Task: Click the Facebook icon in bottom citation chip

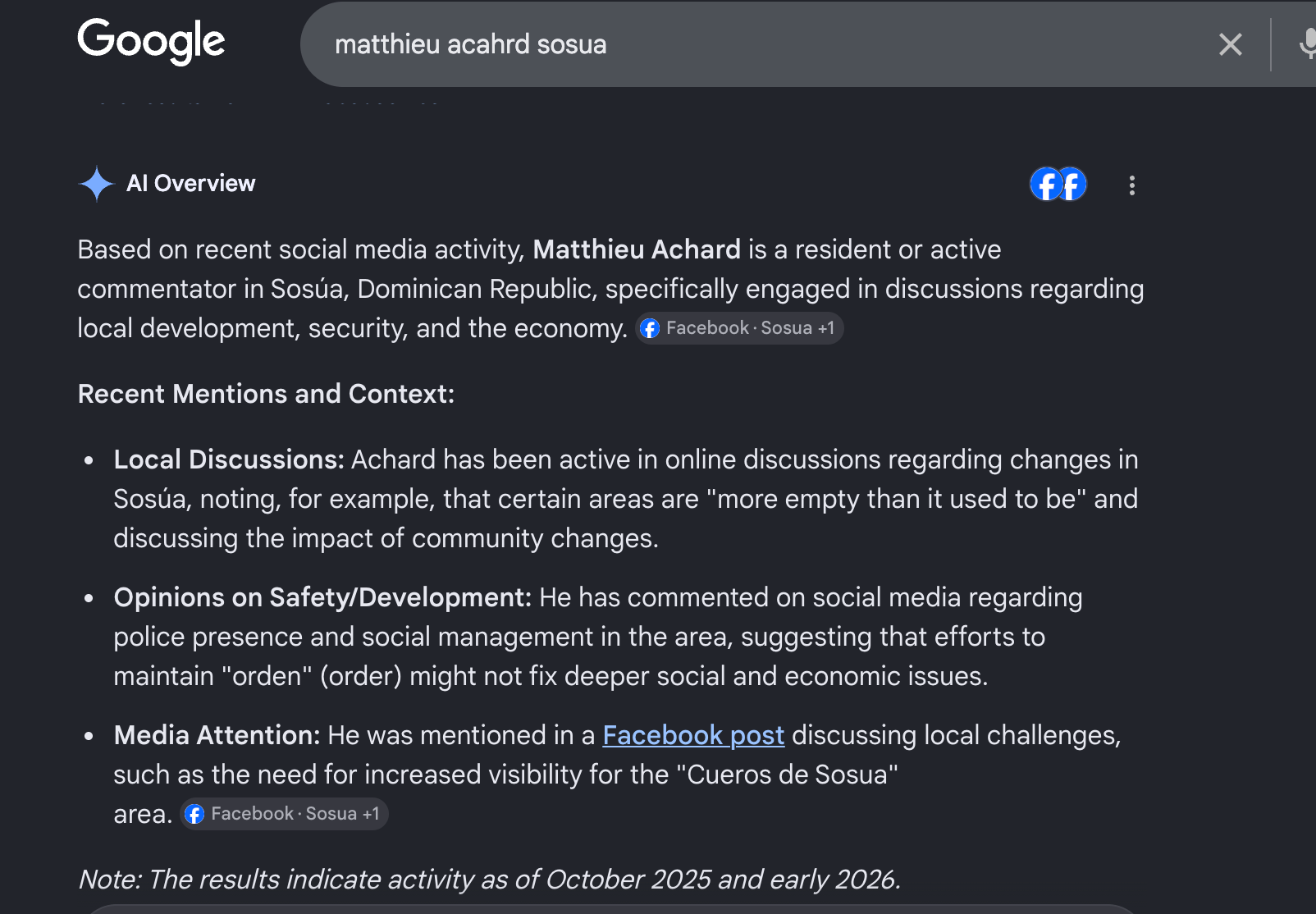Action: point(194,814)
